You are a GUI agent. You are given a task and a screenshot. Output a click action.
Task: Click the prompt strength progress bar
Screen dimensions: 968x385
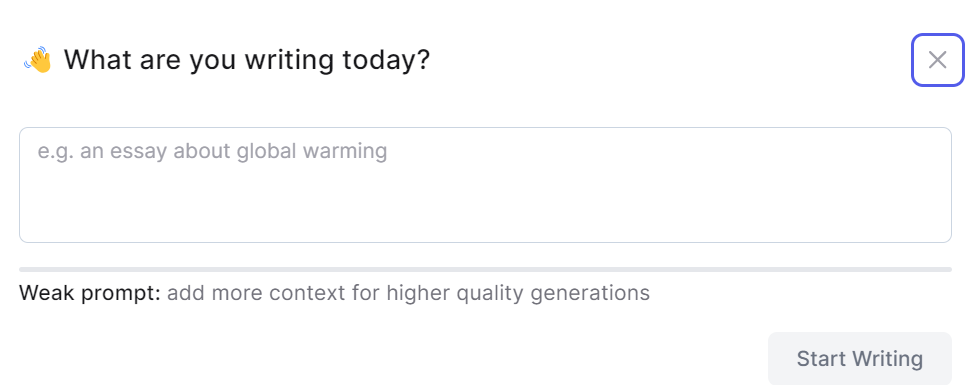485,270
